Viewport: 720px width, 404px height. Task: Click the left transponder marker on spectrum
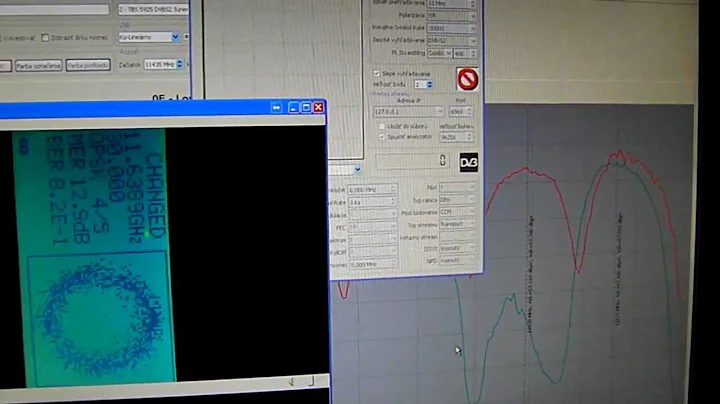tap(530, 273)
